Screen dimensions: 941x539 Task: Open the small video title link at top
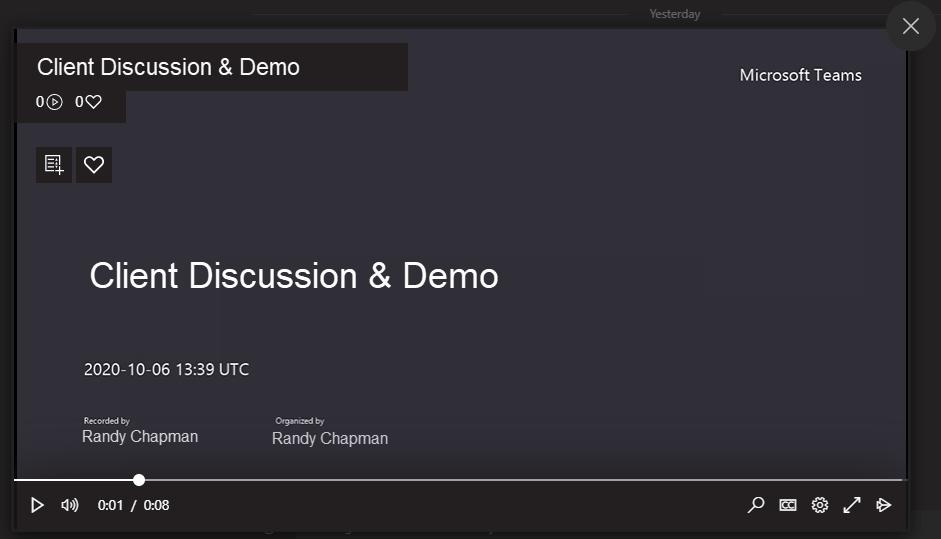[168, 67]
